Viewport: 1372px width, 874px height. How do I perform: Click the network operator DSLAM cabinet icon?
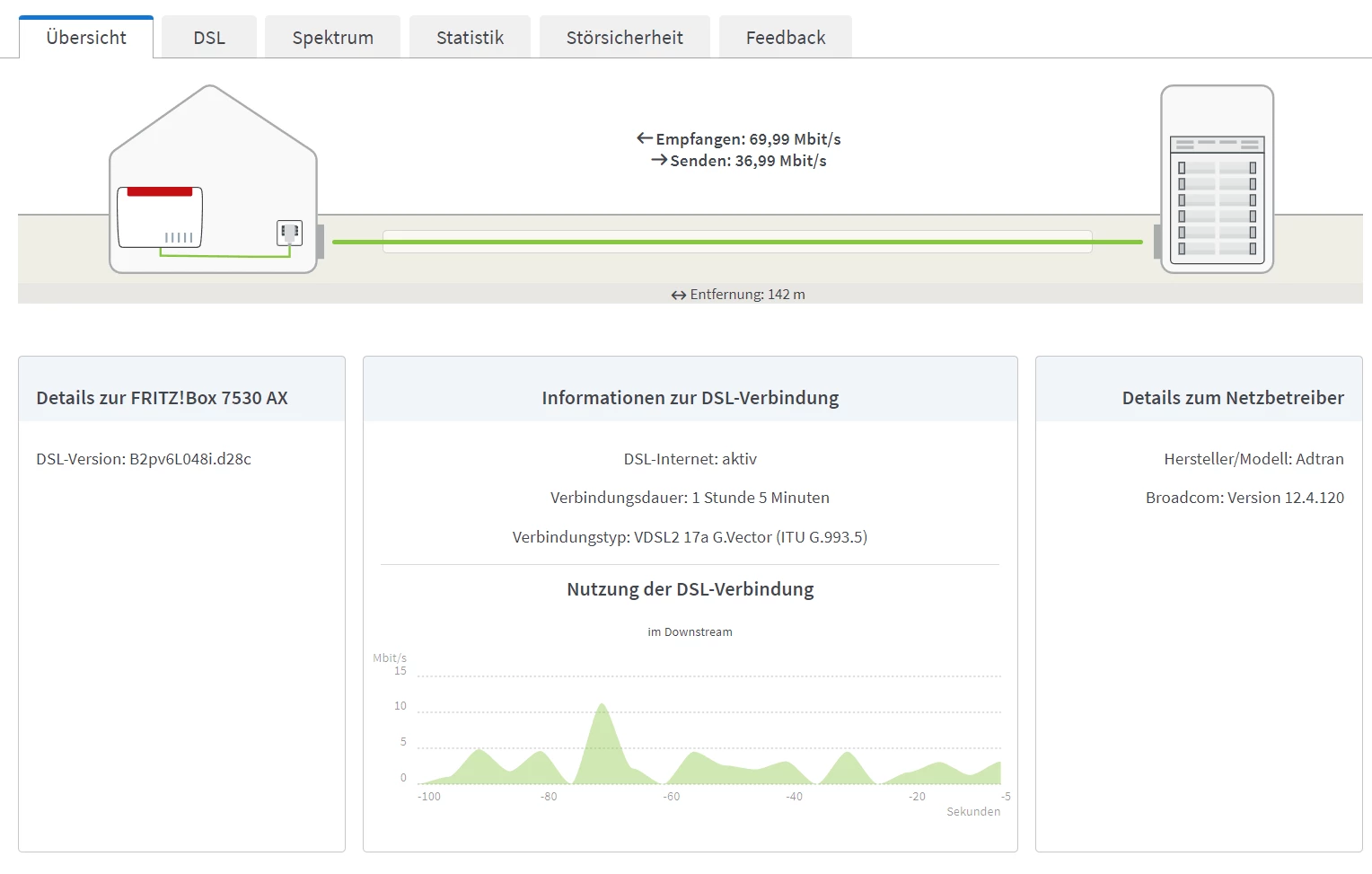click(1217, 179)
